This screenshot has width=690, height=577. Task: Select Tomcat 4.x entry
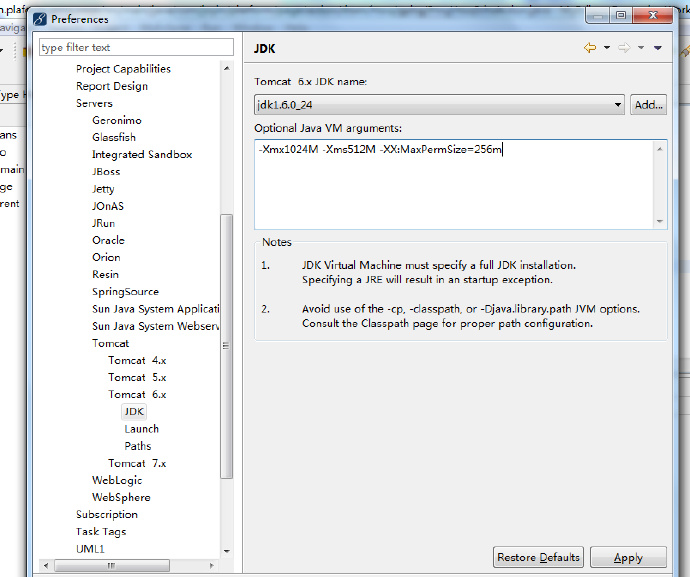pos(137,360)
